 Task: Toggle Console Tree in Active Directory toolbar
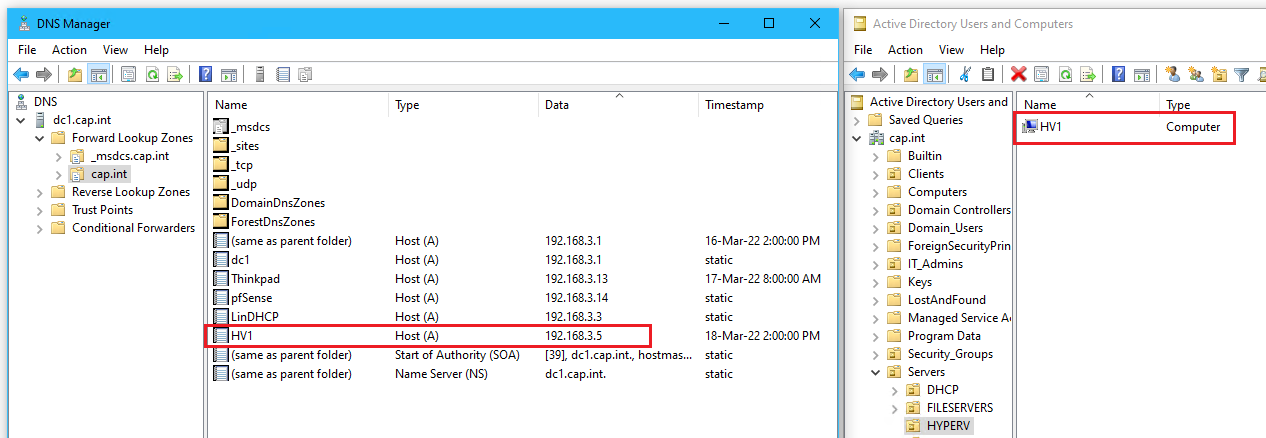pyautogui.click(x=934, y=74)
